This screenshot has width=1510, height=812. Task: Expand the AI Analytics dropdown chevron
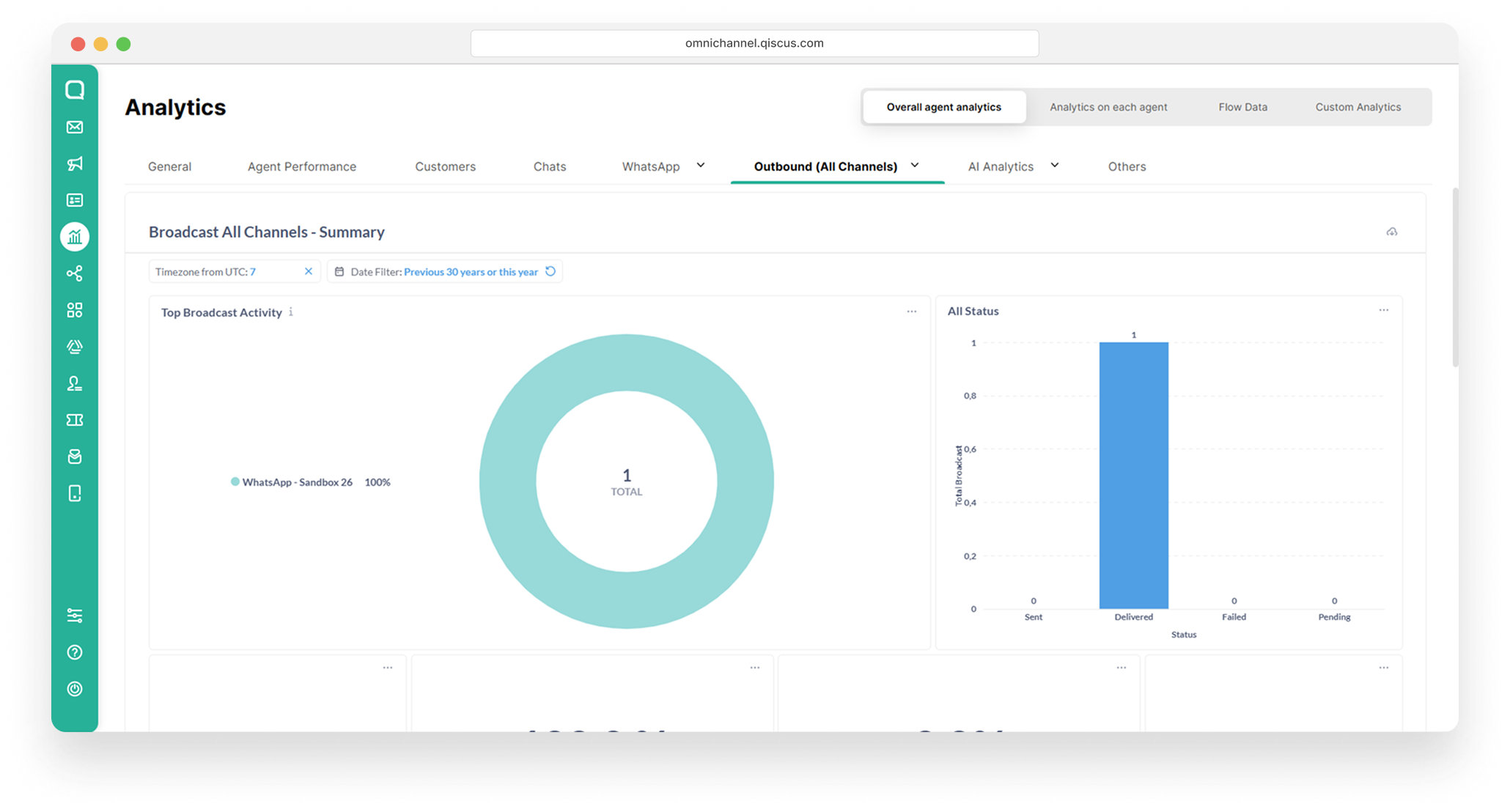pyautogui.click(x=1055, y=166)
